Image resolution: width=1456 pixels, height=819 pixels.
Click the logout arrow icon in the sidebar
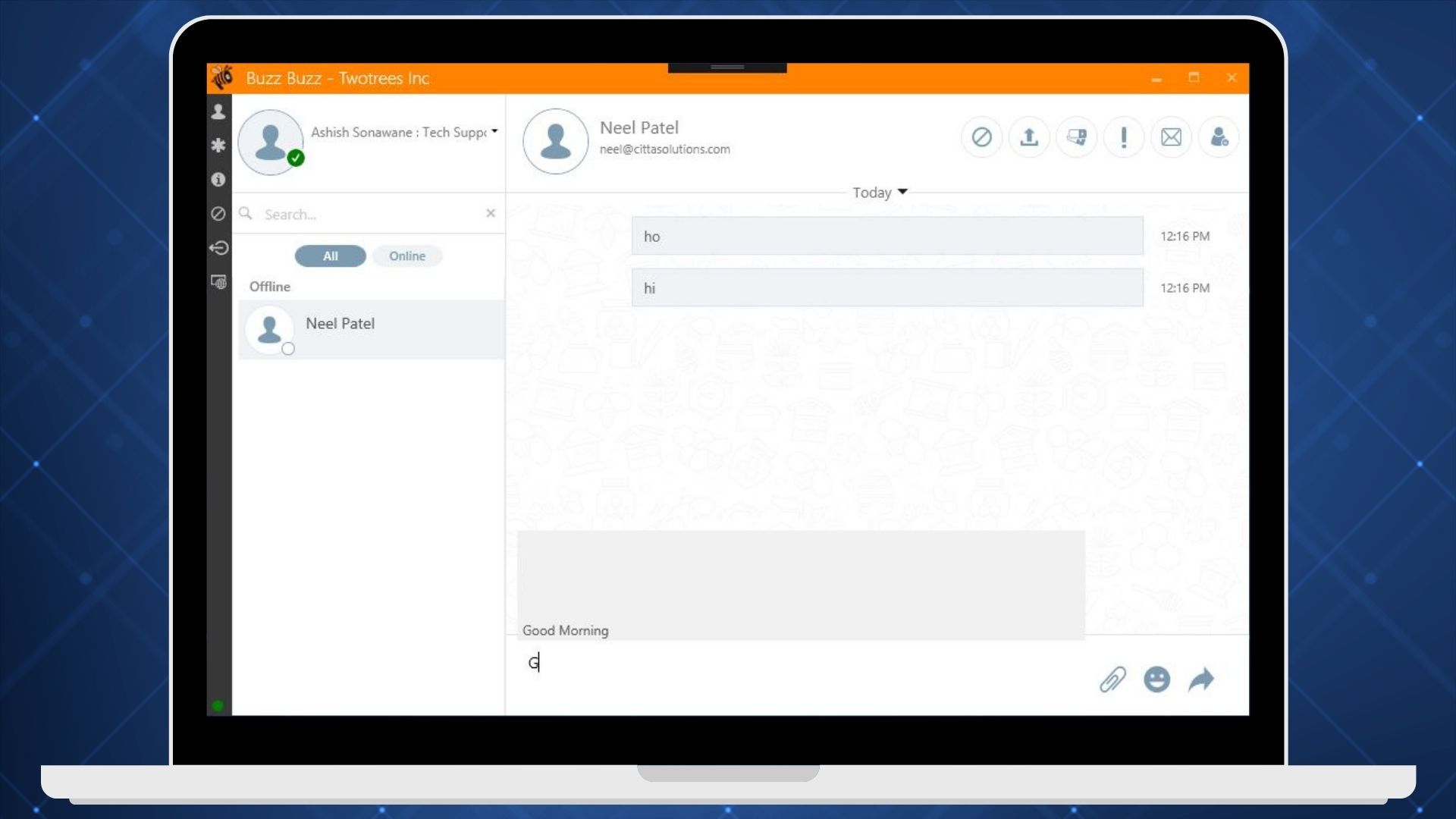click(218, 248)
